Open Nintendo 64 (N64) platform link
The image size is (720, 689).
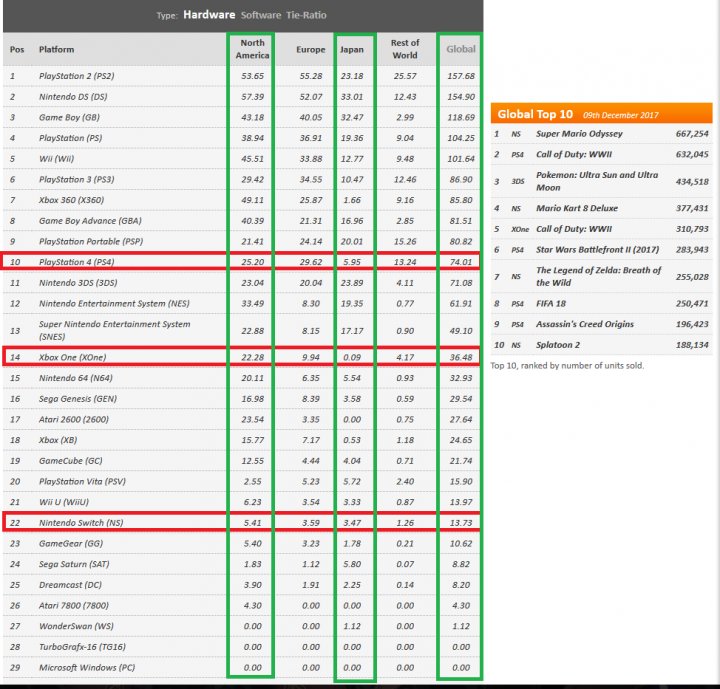75,378
